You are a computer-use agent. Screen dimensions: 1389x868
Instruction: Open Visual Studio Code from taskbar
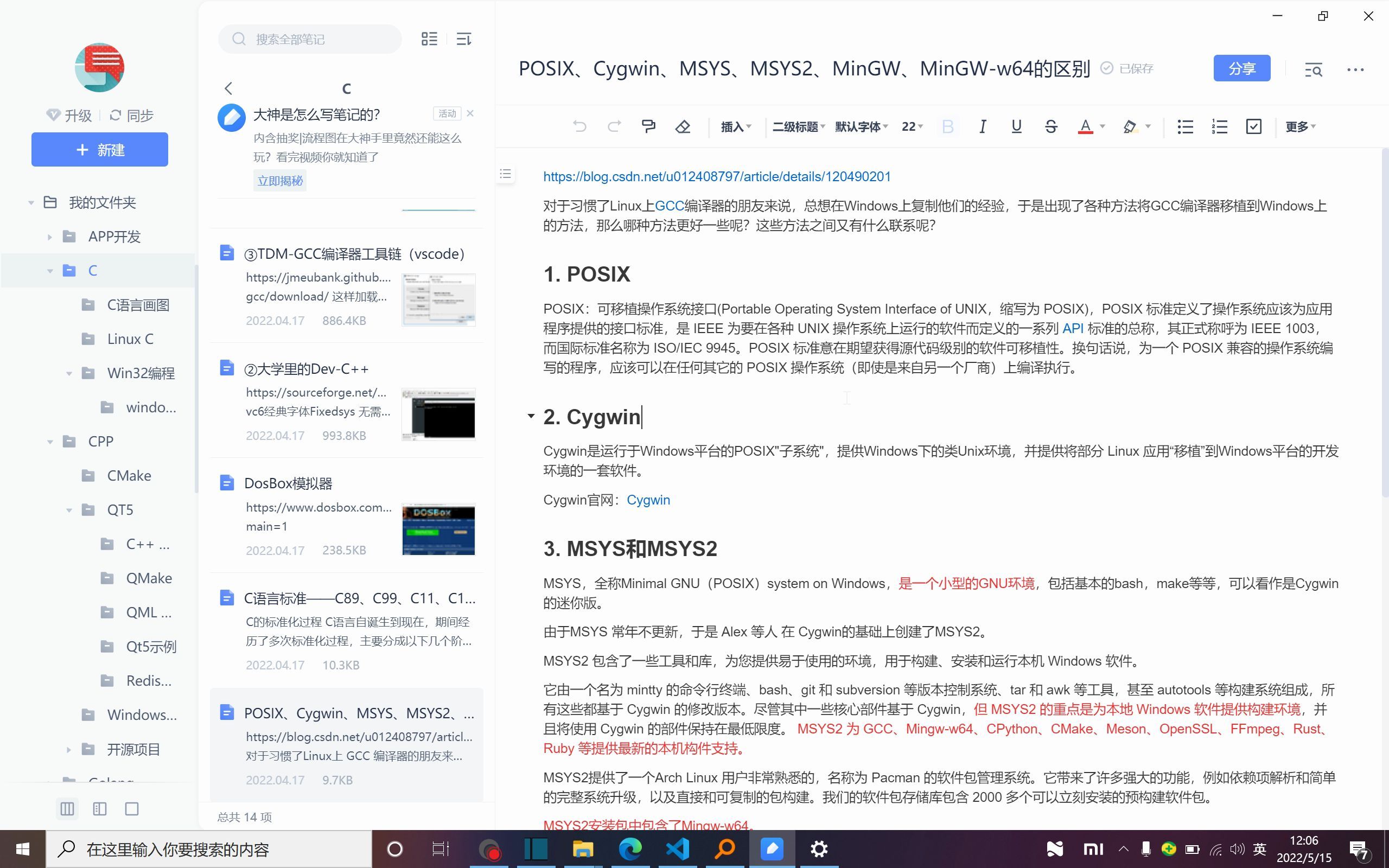678,848
